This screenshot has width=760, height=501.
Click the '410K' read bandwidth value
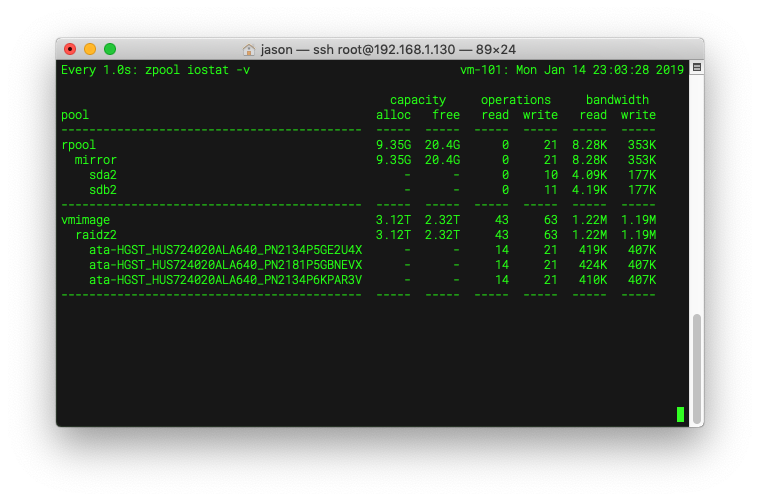point(593,280)
